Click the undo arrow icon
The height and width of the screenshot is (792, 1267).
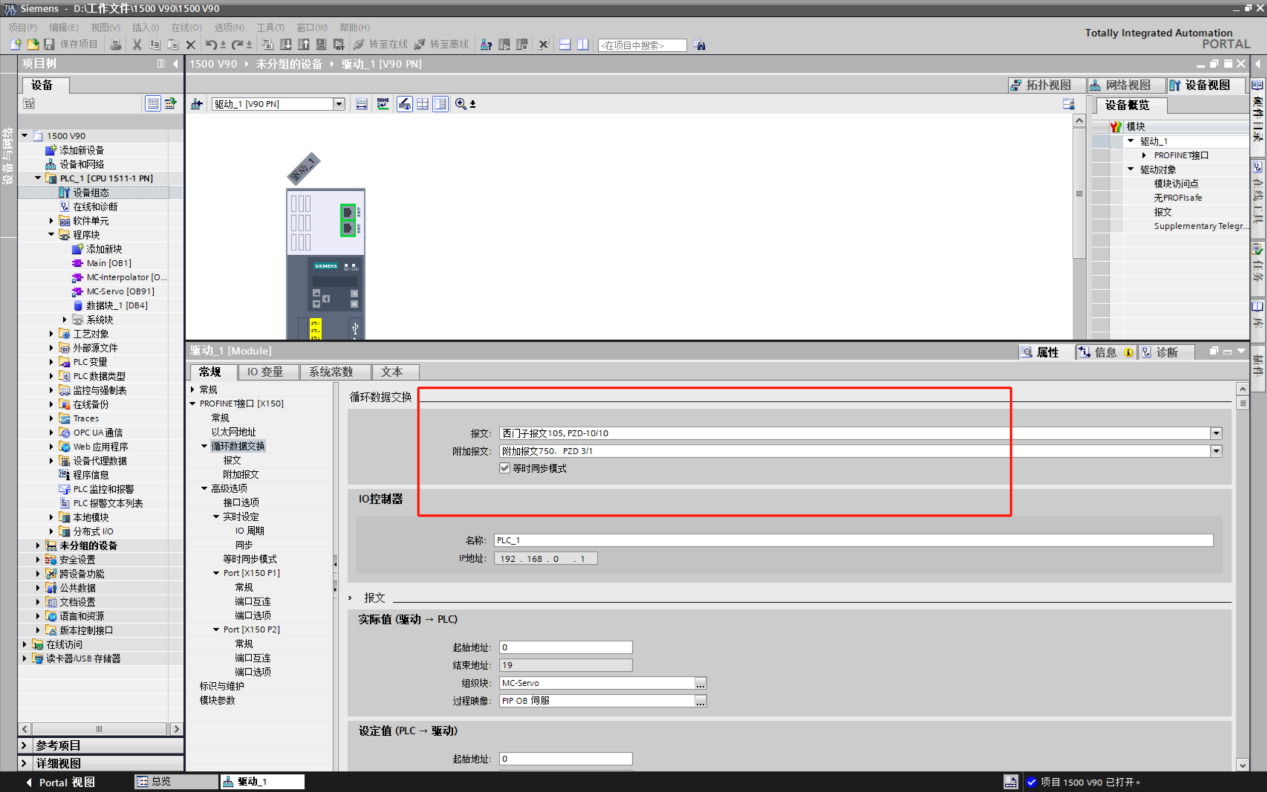[x=212, y=45]
